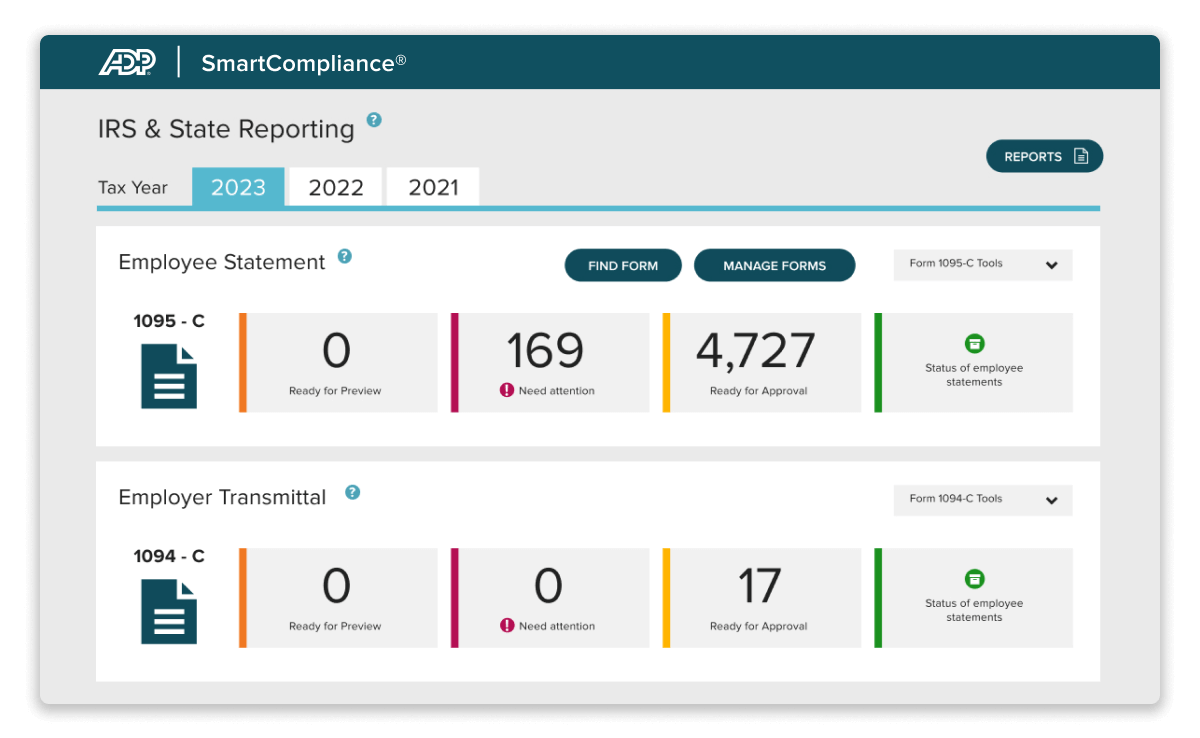Open MANAGE FORMS for 1095-C
Viewport: 1200px width, 738px height.
774,265
